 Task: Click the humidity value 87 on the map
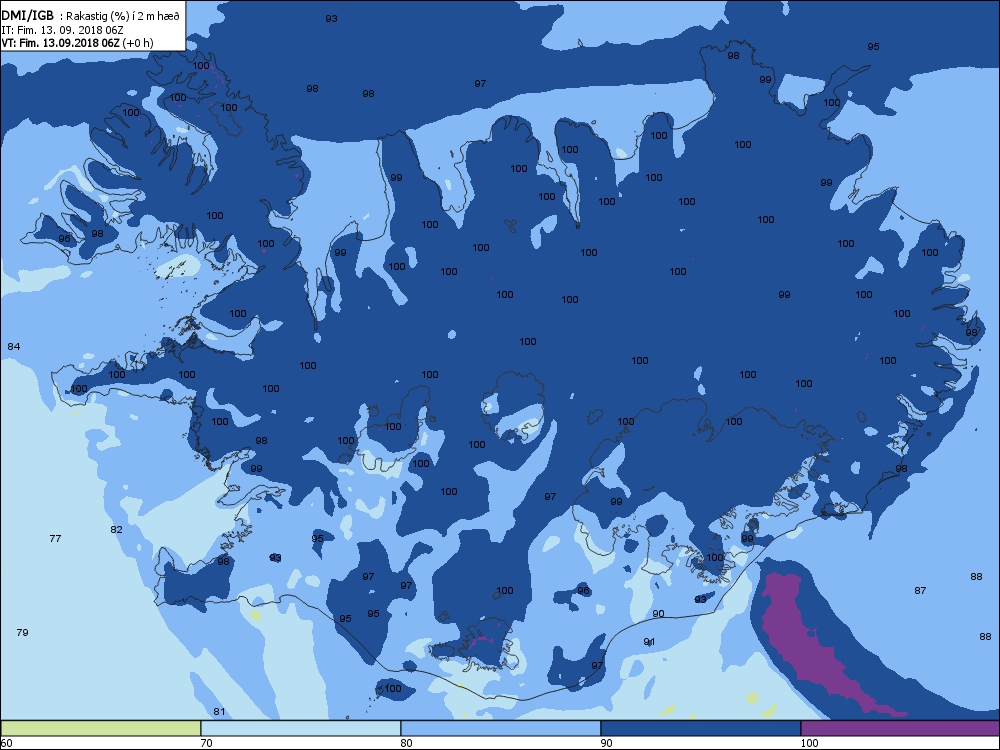point(920,591)
